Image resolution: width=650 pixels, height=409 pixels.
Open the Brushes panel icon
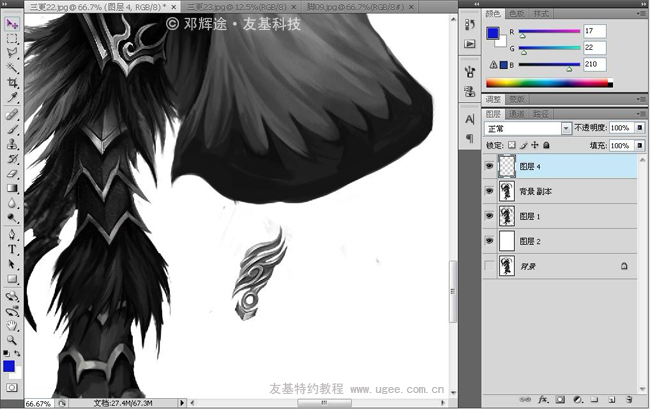[470, 72]
